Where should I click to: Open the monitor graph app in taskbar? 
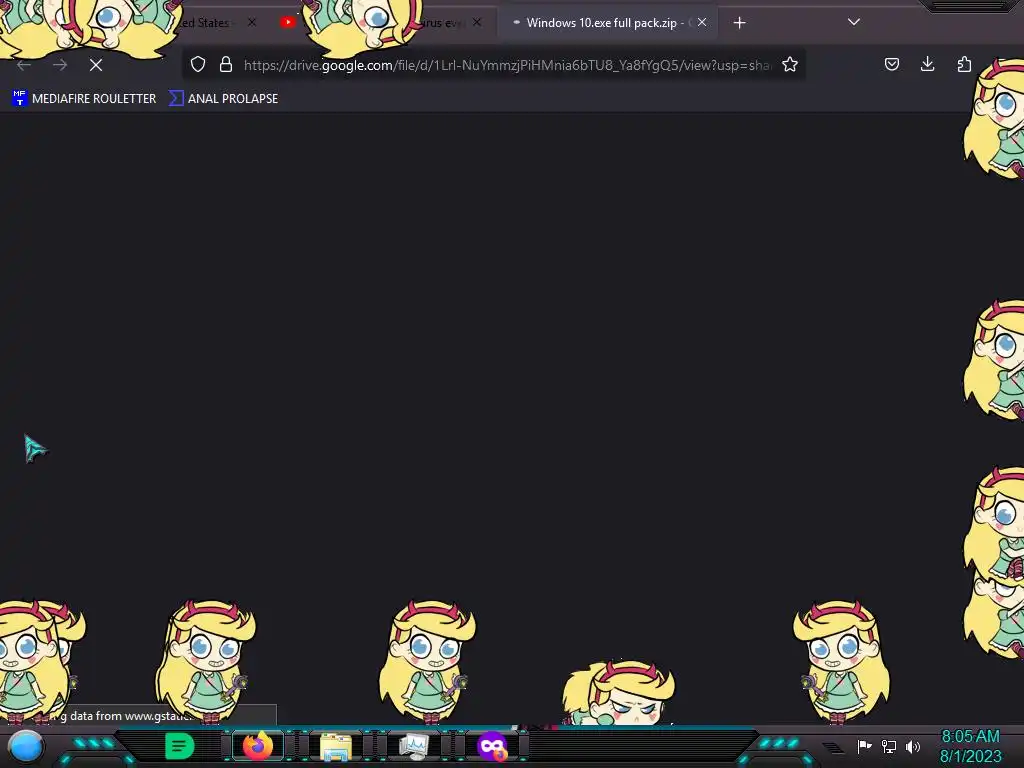pos(414,746)
